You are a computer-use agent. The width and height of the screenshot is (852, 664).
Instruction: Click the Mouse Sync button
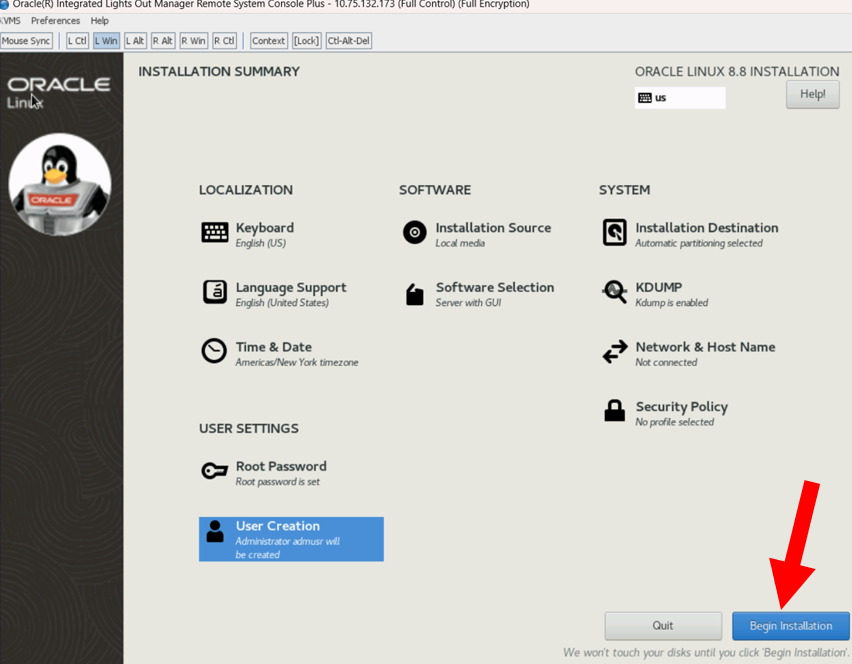[x=26, y=41]
